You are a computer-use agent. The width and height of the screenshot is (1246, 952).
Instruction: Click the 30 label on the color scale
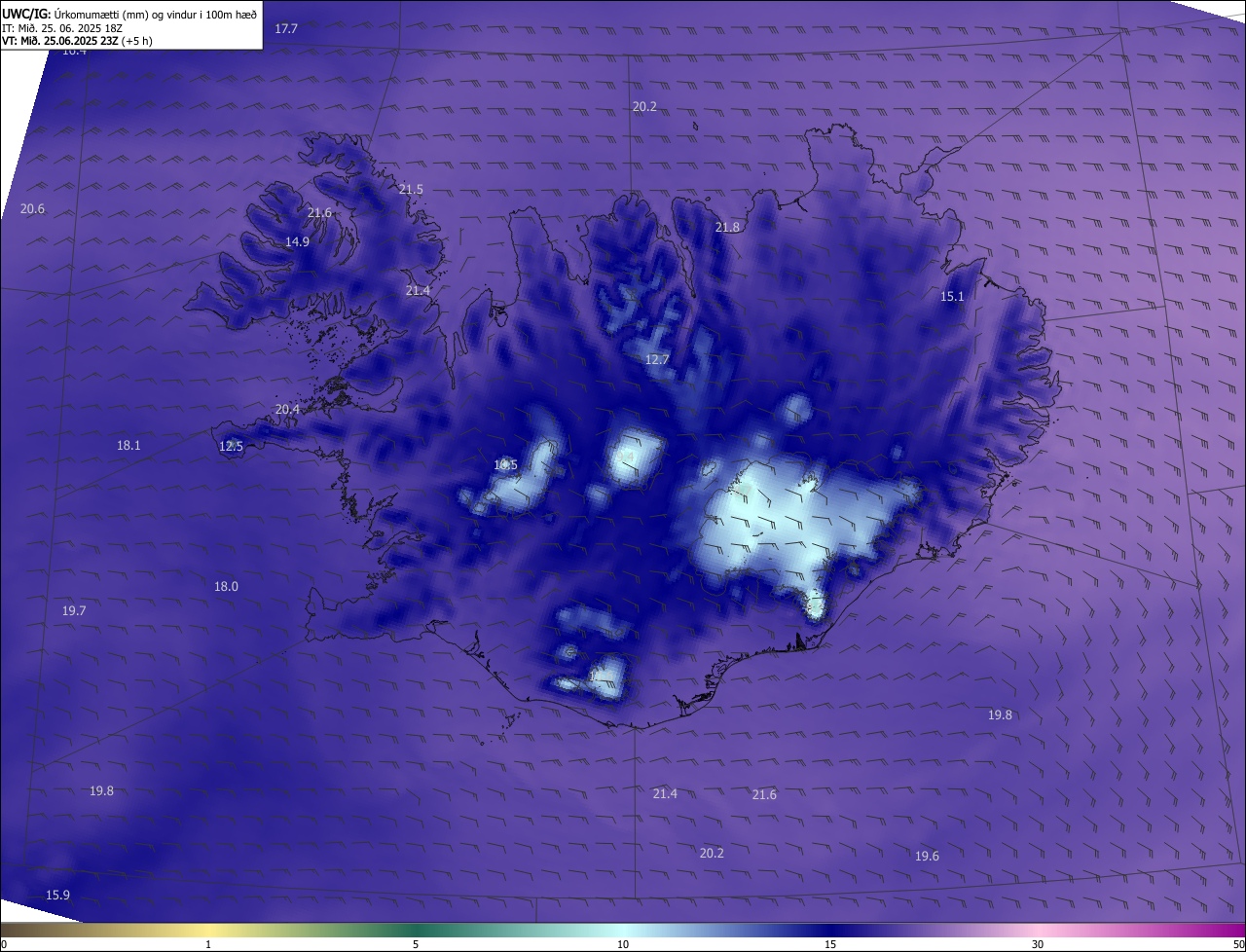click(x=1038, y=944)
